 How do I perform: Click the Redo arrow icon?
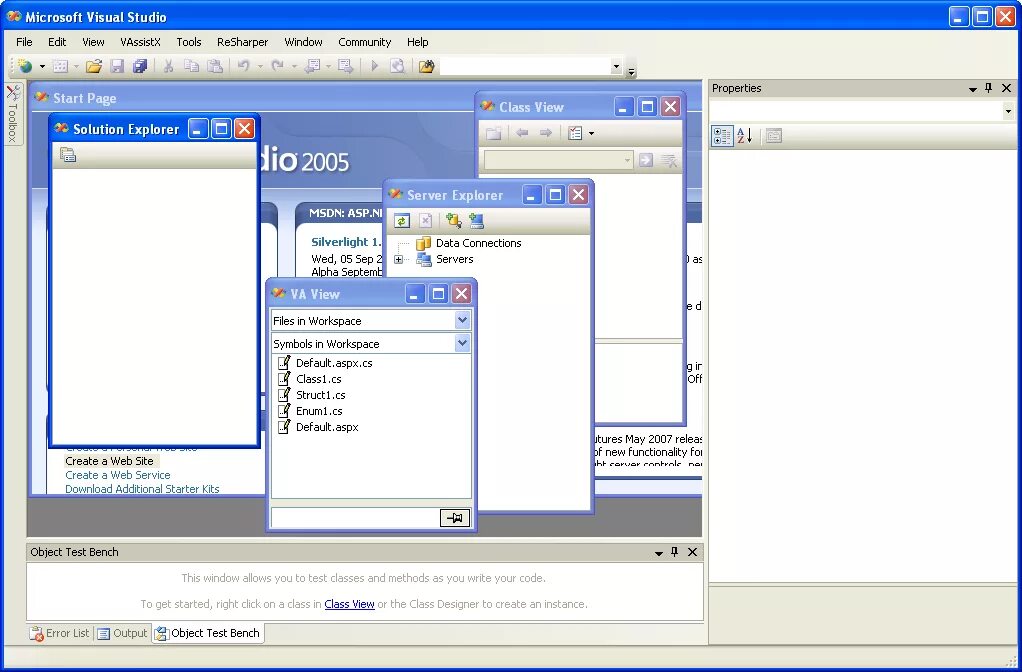[278, 66]
